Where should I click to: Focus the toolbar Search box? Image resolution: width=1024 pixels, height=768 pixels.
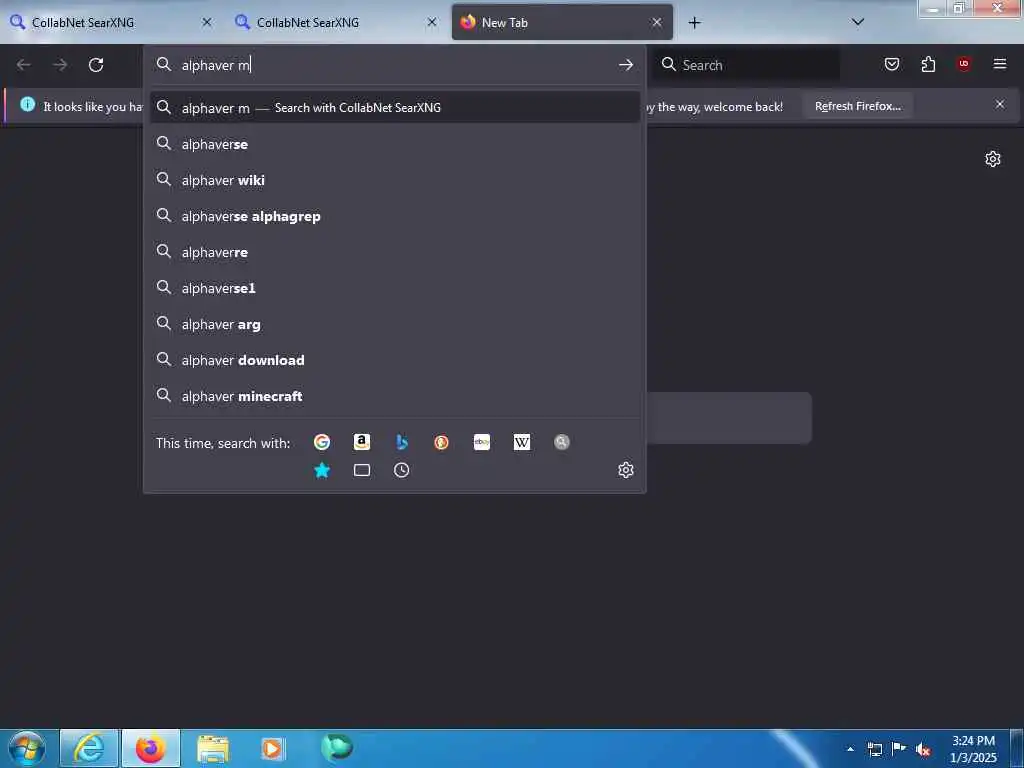pos(746,65)
